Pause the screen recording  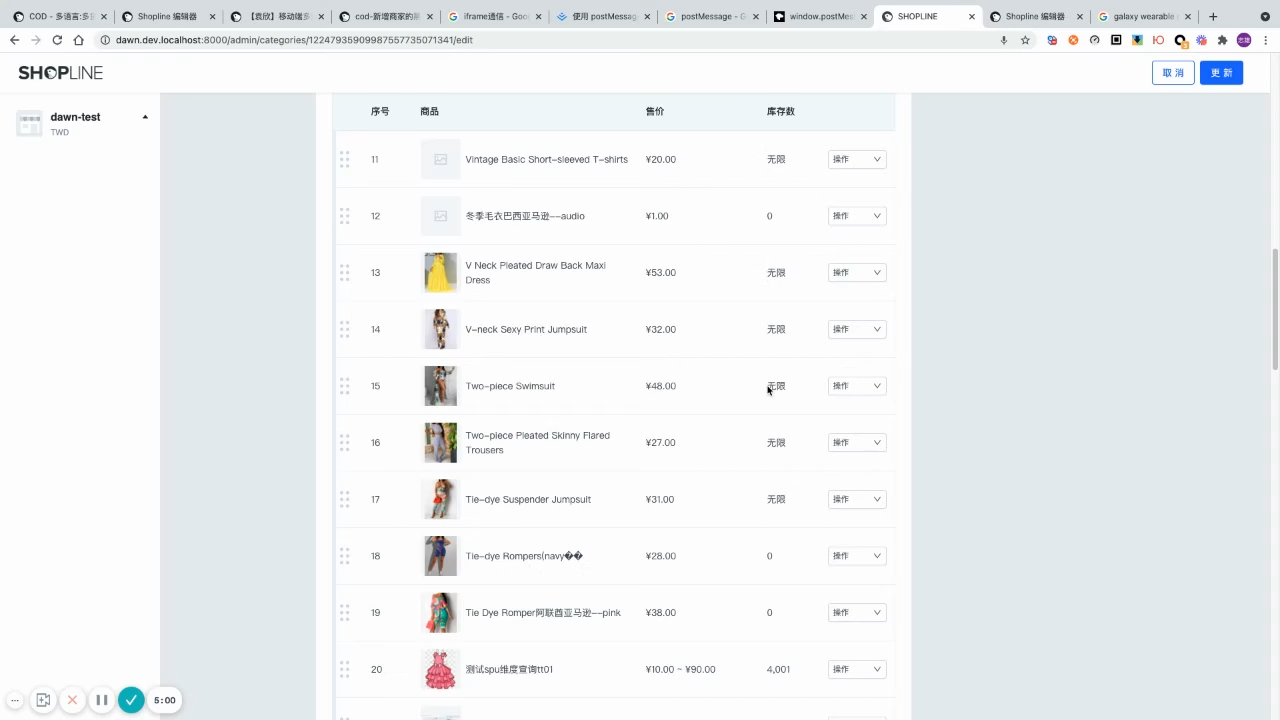pos(101,700)
